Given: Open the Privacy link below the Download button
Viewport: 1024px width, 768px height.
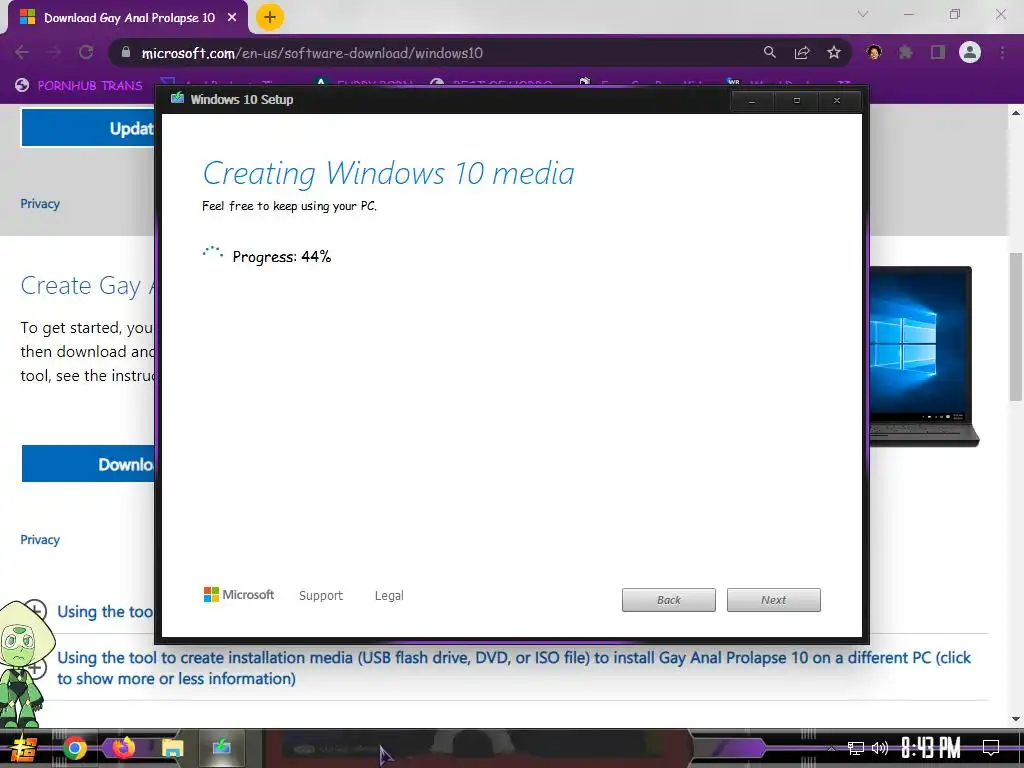Looking at the screenshot, I should click(x=40, y=539).
